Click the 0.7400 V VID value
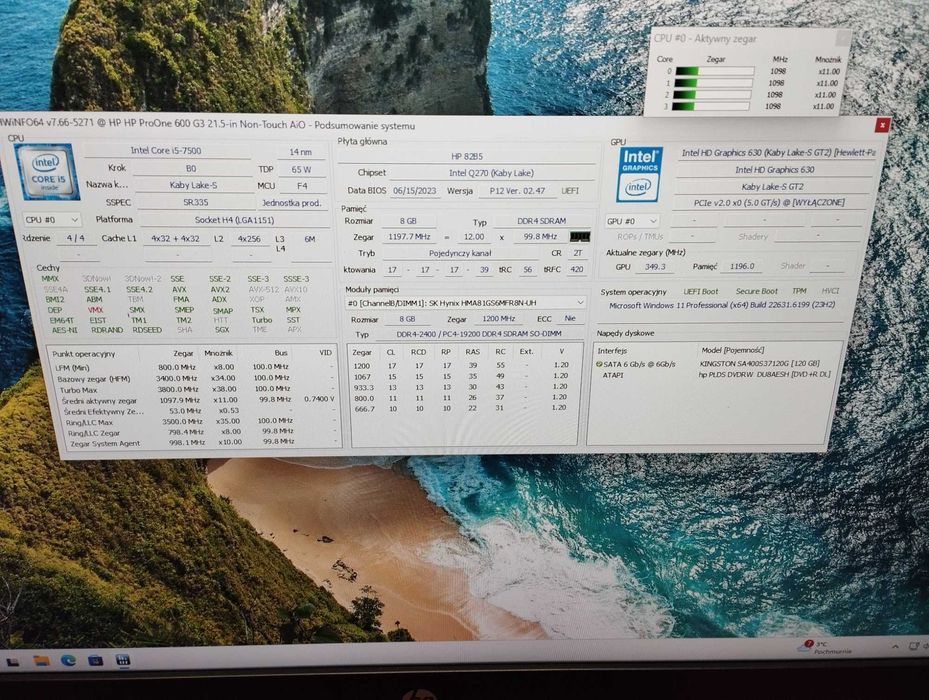Viewport: 929px width, 700px height. coord(319,399)
